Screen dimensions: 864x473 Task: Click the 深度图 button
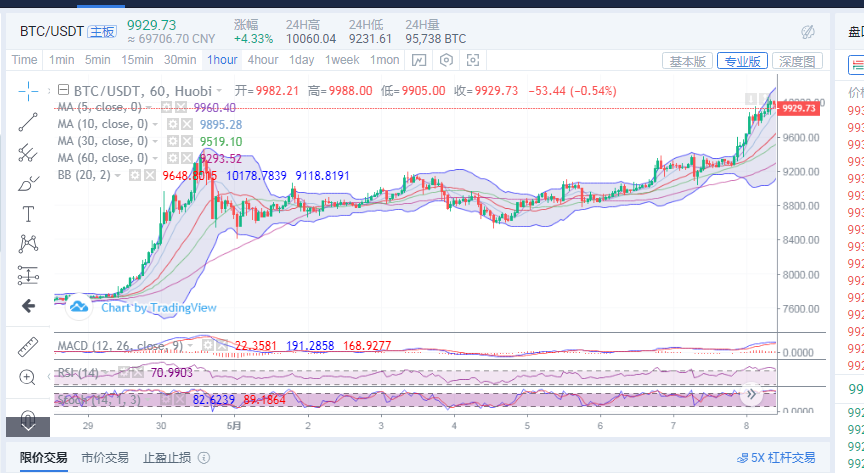click(x=798, y=62)
